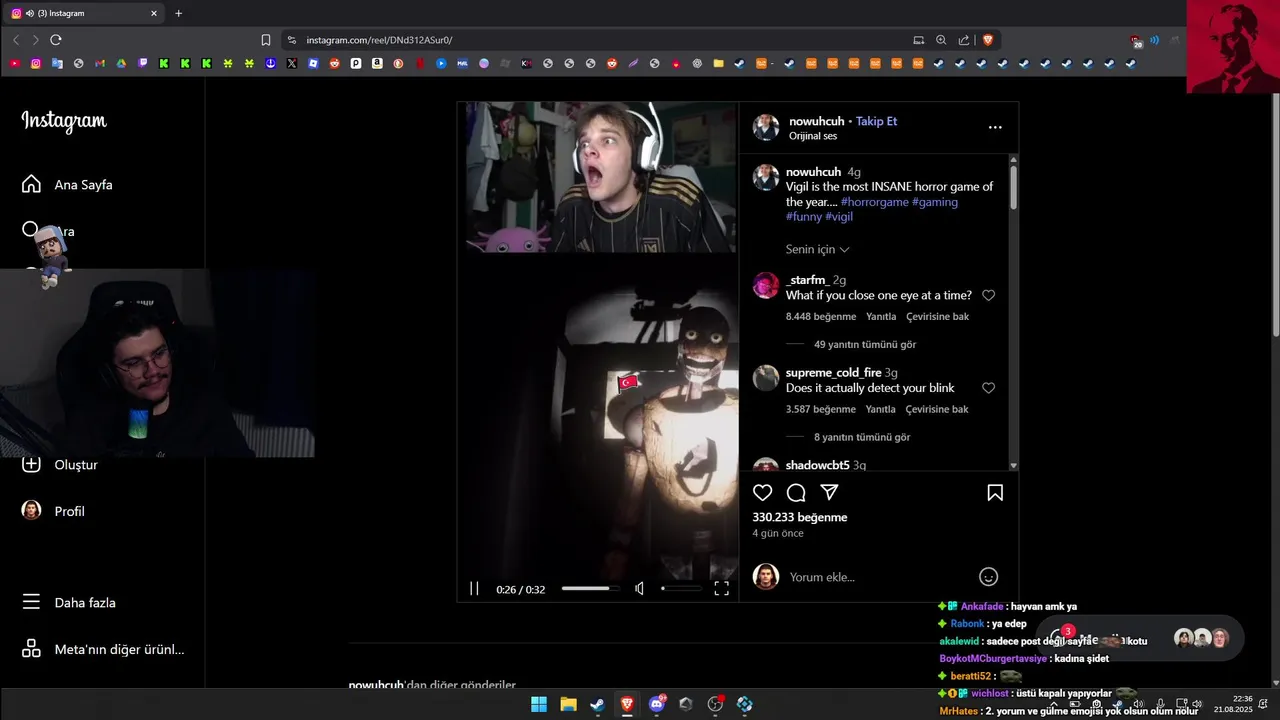Reply to _starfm_ with Yanıtla
Screen dimensions: 1280x720
pos(881,317)
